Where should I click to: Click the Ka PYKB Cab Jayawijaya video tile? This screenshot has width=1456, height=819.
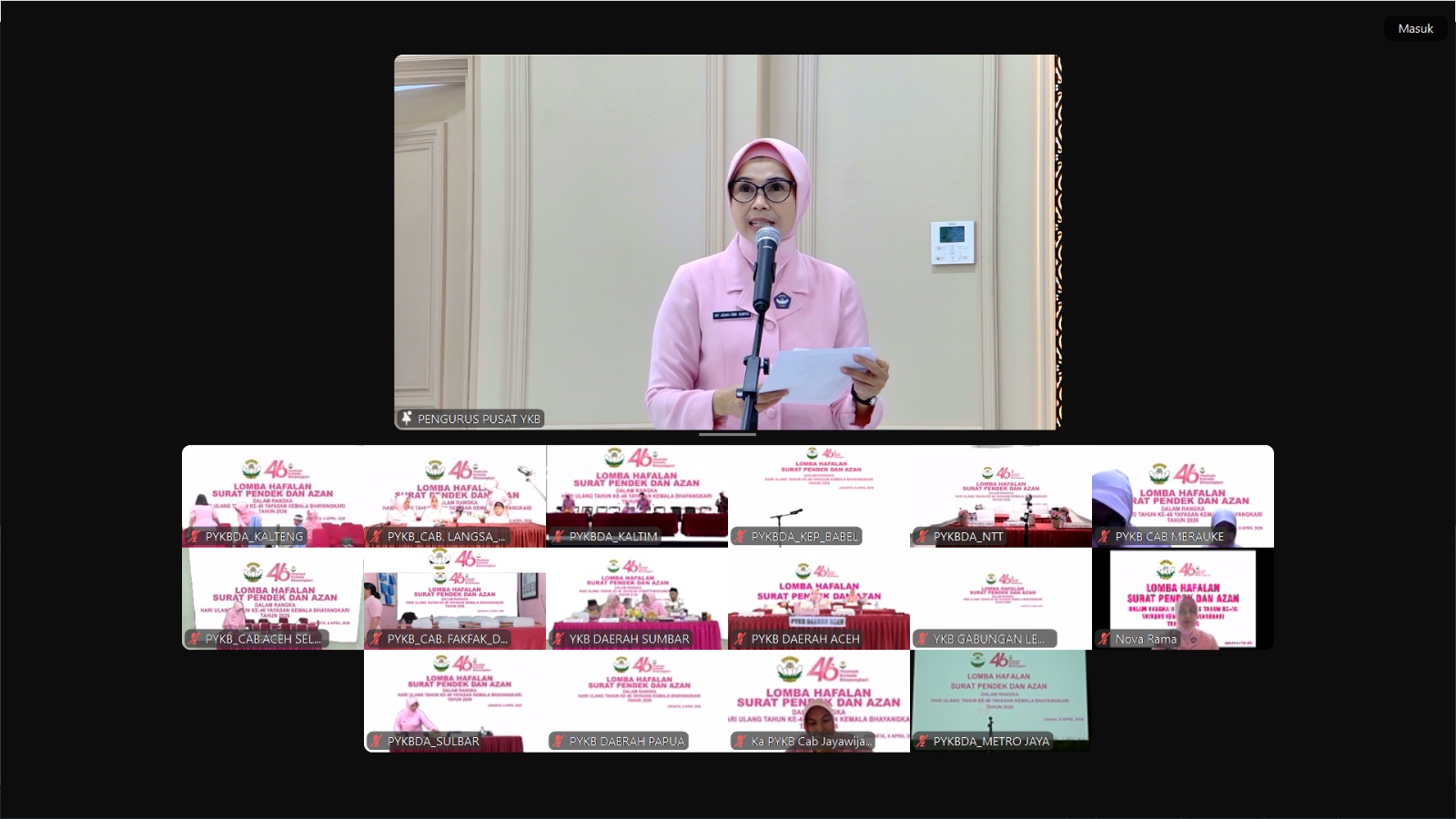click(x=819, y=696)
